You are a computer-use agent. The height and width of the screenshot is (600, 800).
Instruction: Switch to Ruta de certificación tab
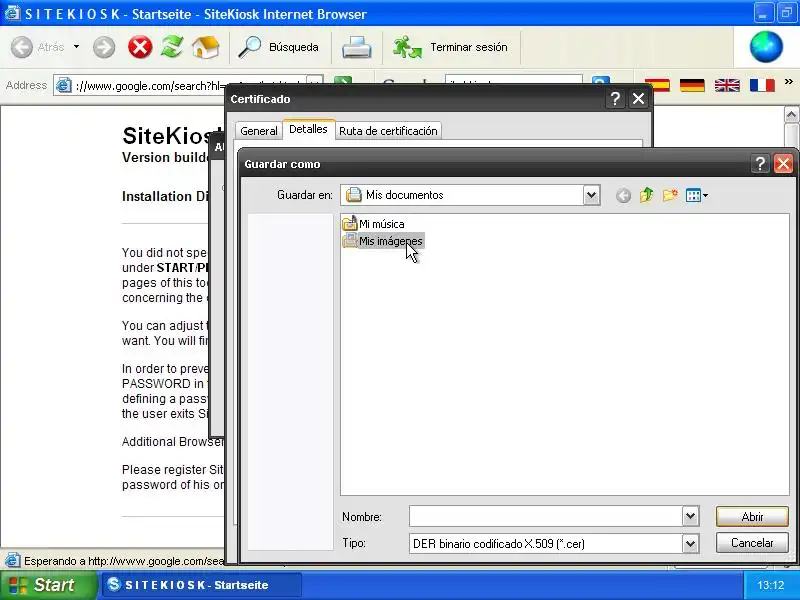(x=388, y=131)
